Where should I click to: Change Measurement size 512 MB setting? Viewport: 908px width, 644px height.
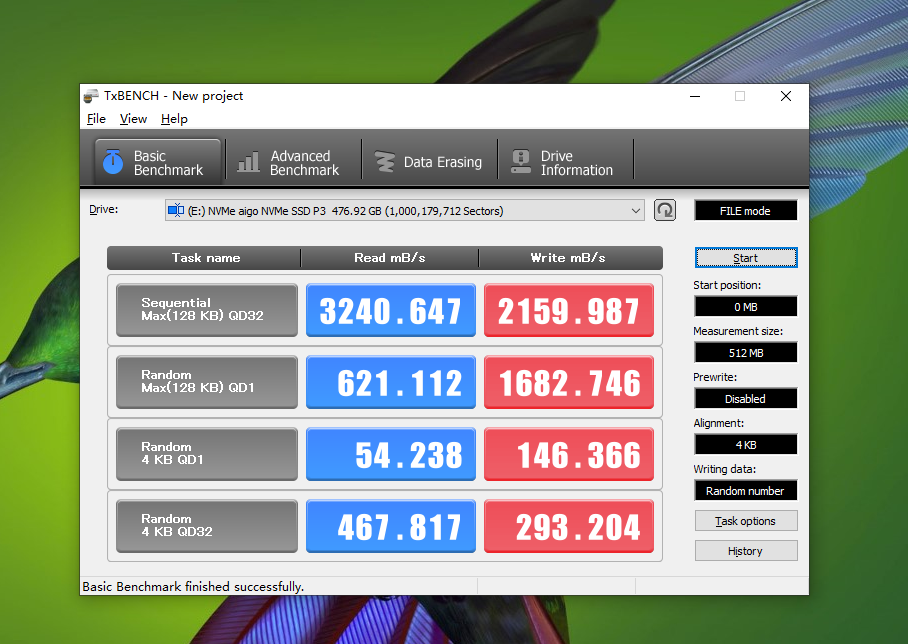point(746,353)
